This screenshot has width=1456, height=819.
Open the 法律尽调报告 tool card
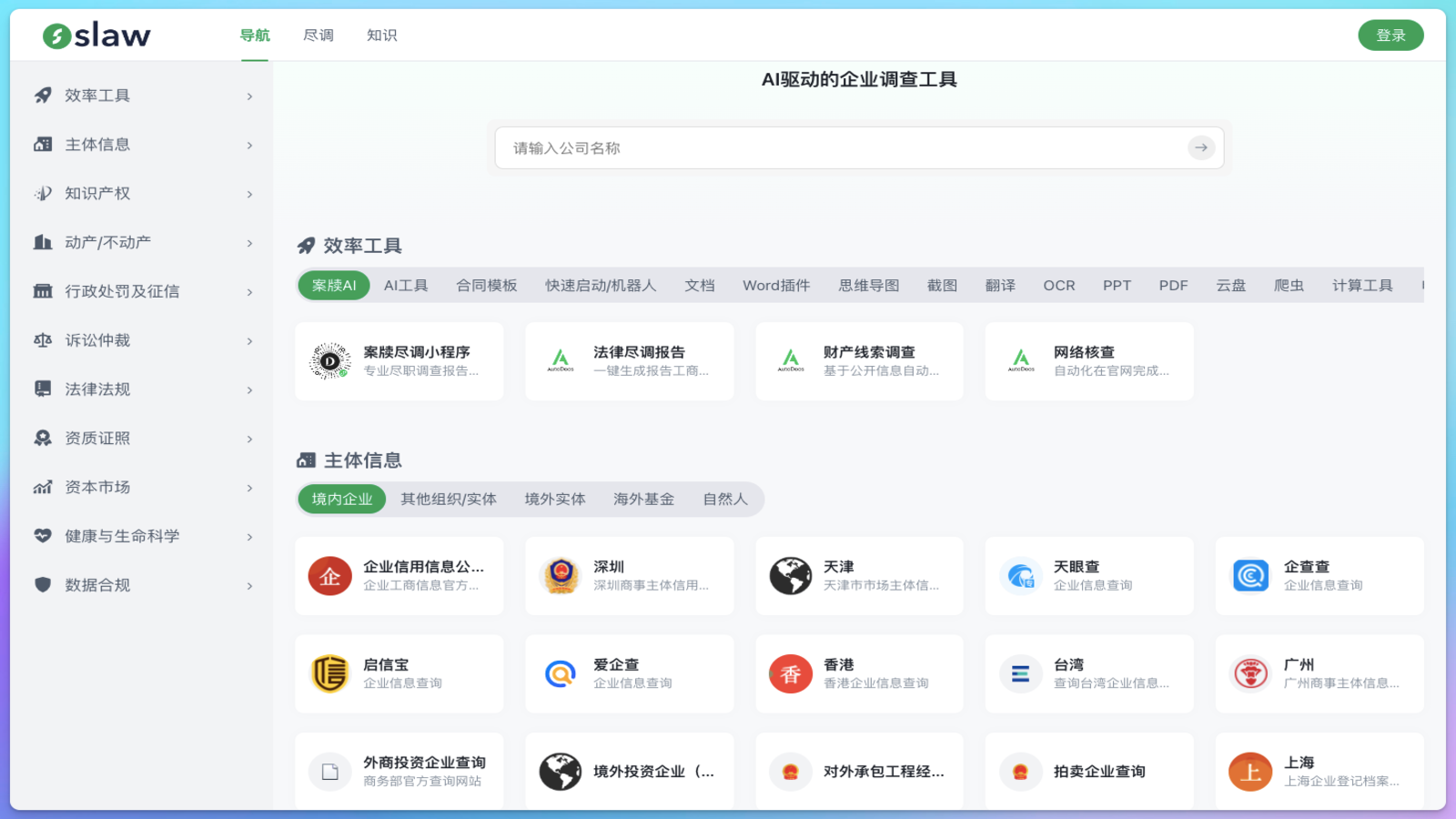point(629,360)
